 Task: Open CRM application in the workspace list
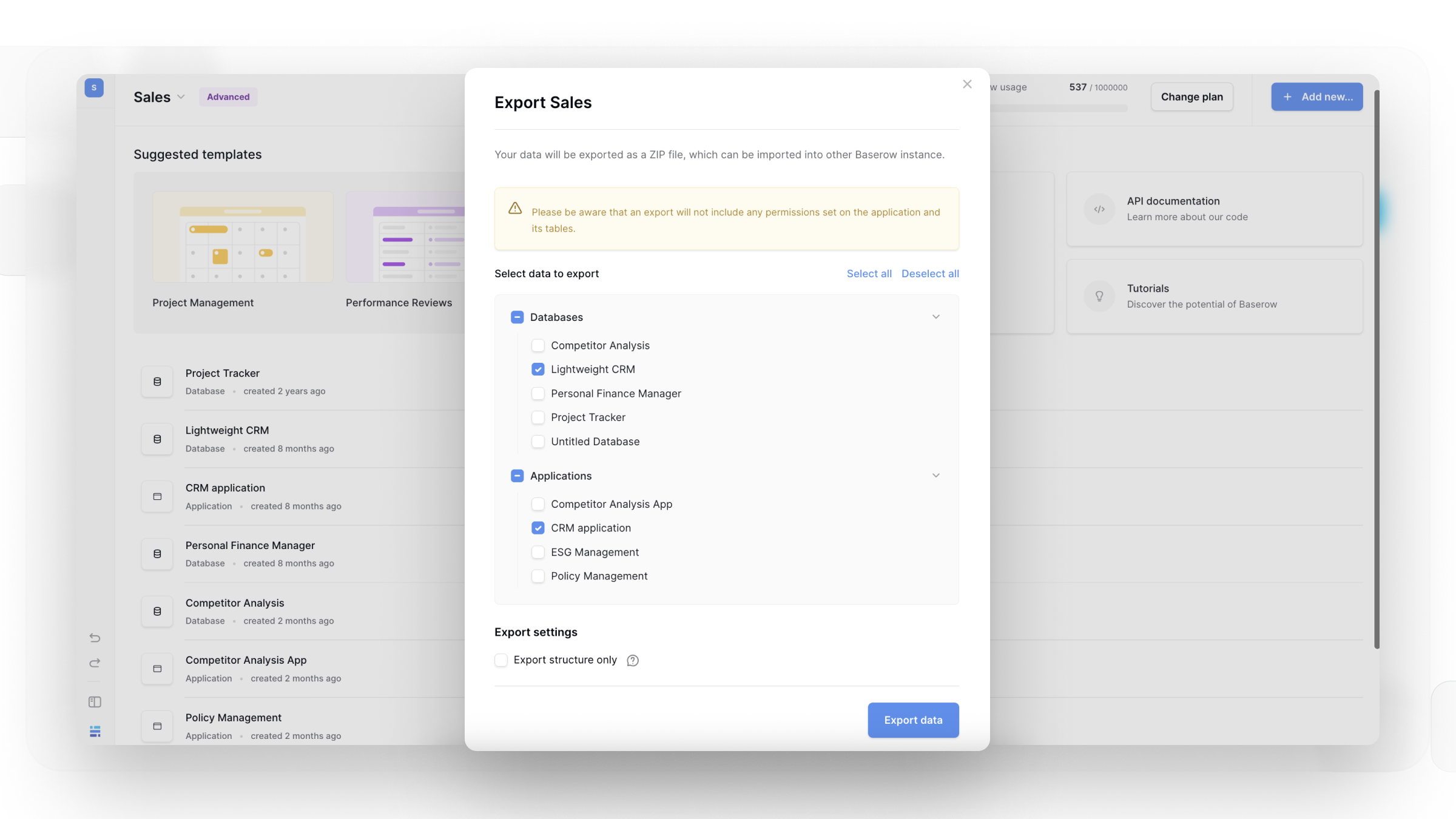[x=225, y=488]
